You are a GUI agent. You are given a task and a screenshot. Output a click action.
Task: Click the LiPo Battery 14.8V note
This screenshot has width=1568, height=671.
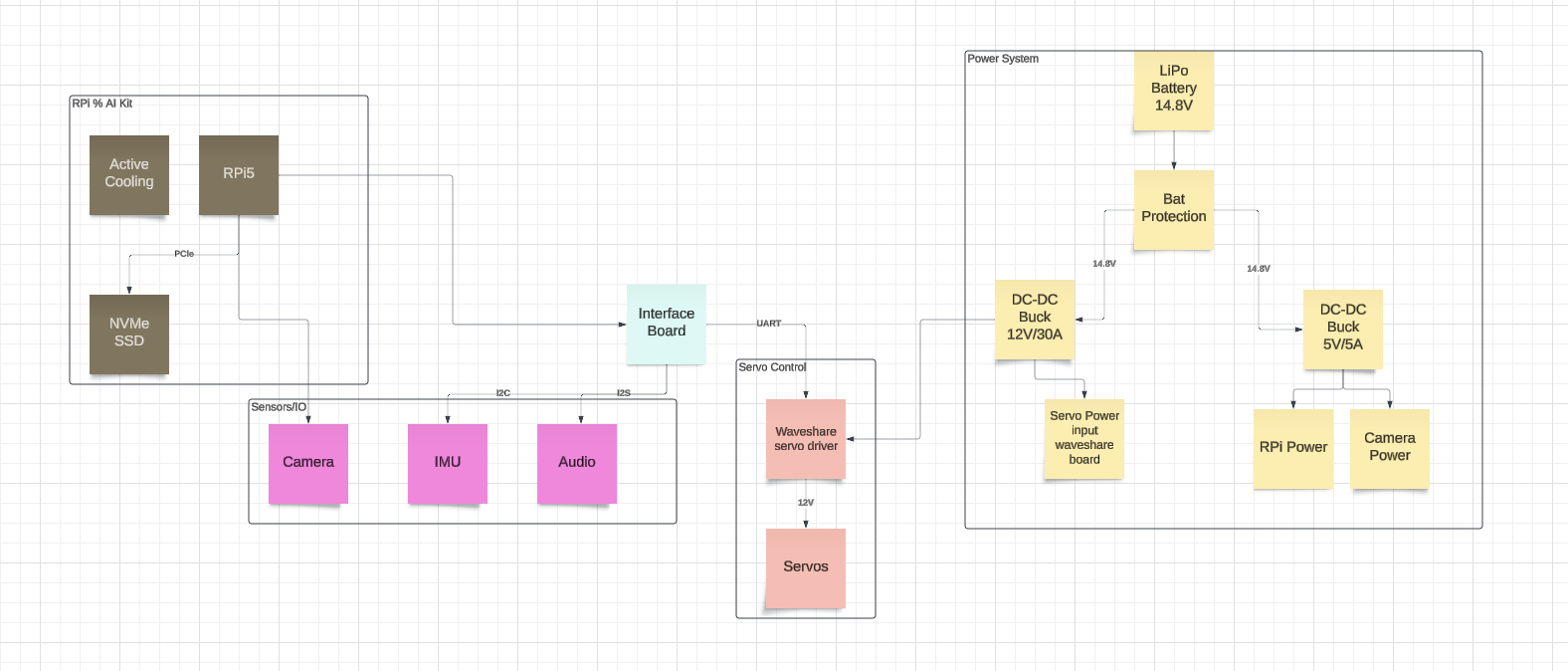1174,90
